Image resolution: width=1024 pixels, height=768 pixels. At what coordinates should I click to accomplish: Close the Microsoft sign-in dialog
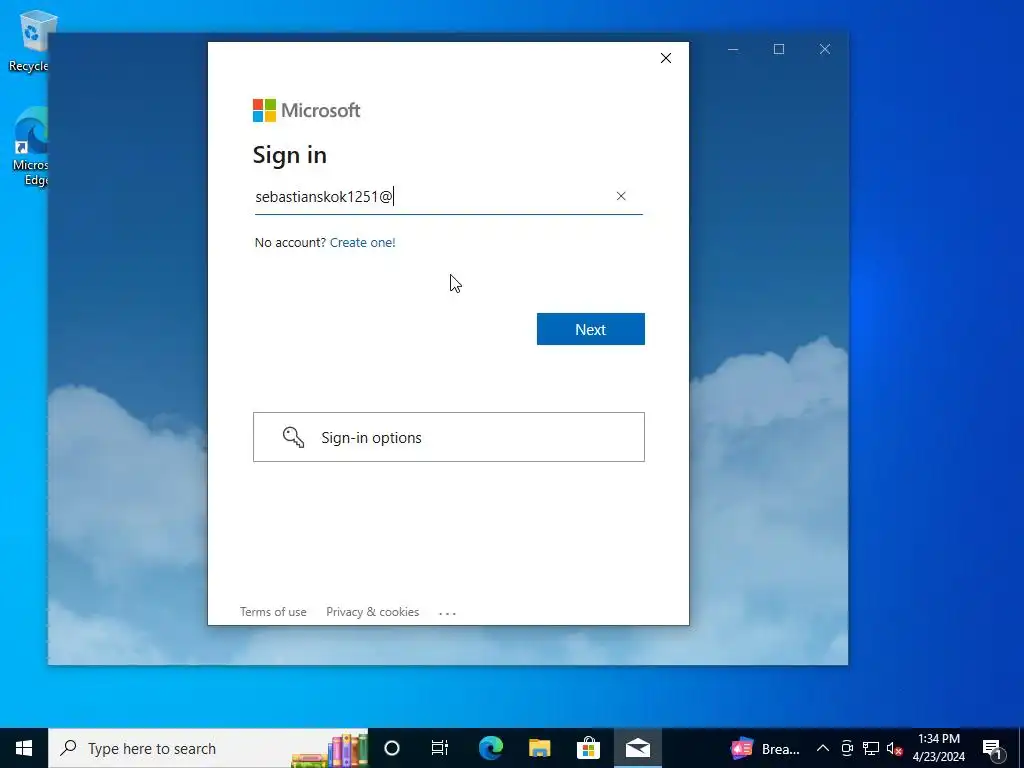[665, 58]
